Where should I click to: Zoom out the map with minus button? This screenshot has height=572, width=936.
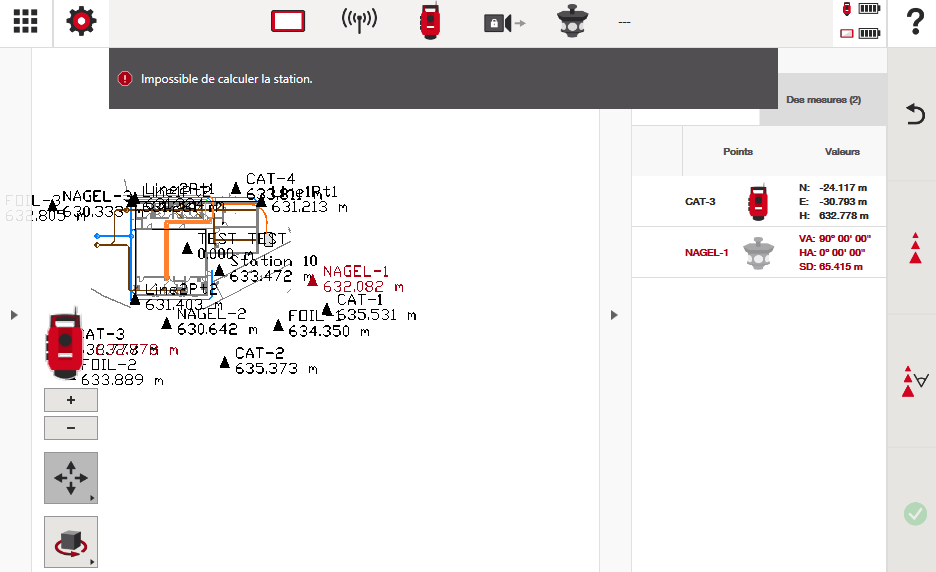tap(71, 428)
